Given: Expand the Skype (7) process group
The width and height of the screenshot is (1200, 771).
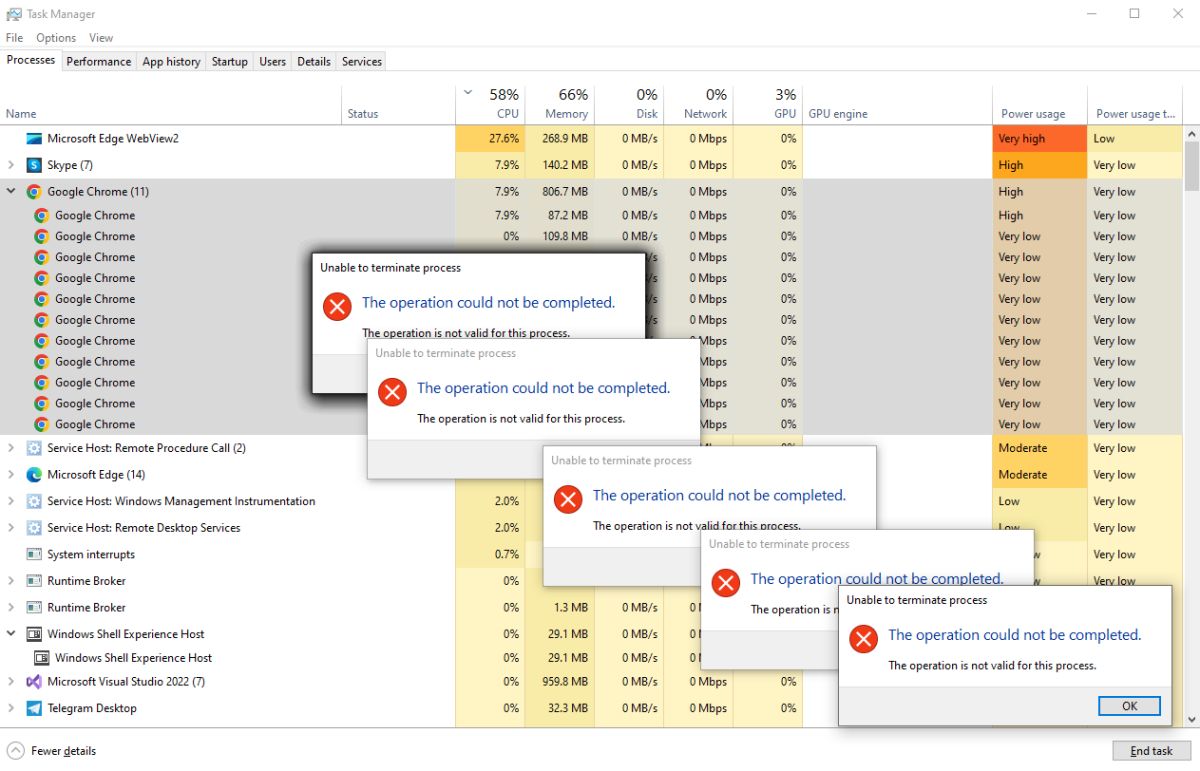Looking at the screenshot, I should click(11, 165).
